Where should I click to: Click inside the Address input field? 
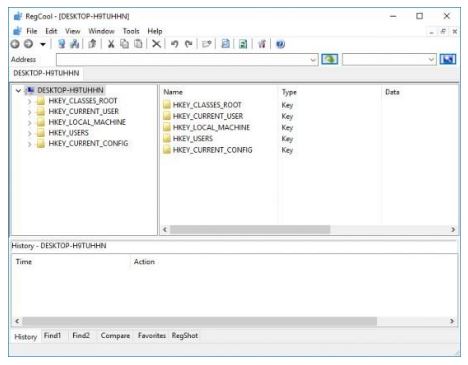coord(183,60)
